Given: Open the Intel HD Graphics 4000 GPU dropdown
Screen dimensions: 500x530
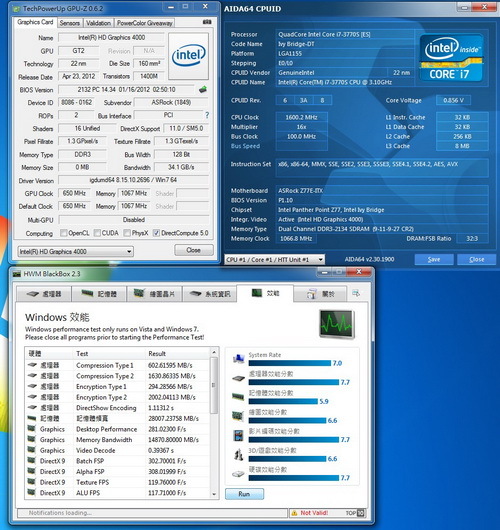Looking at the screenshot, I should (75, 251).
